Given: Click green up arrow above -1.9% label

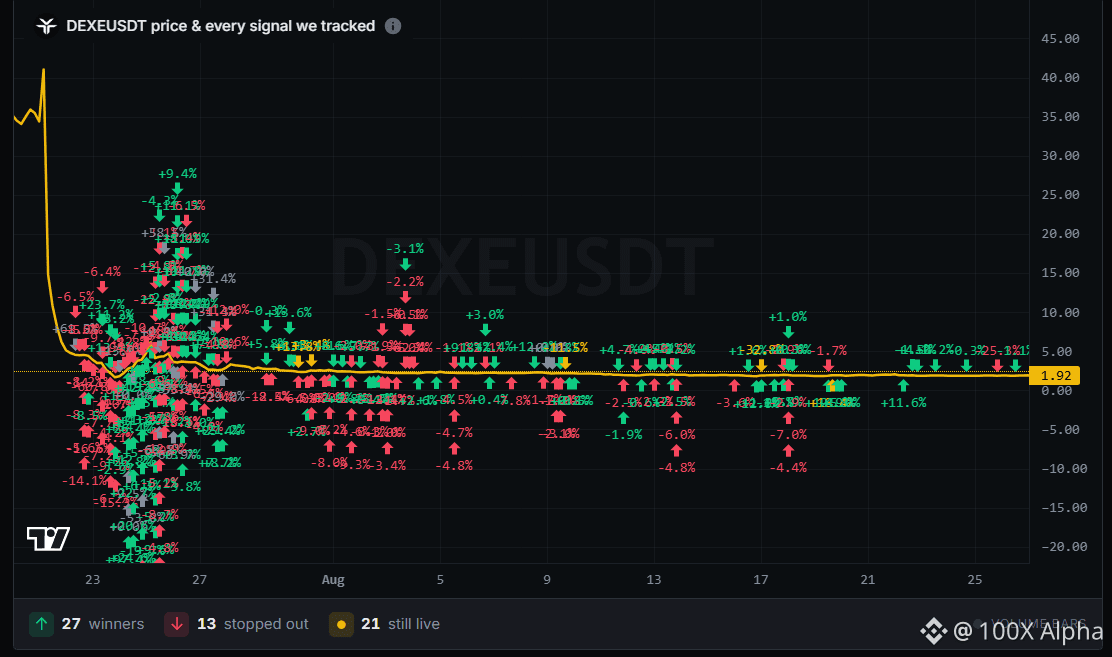Looking at the screenshot, I should (623, 418).
